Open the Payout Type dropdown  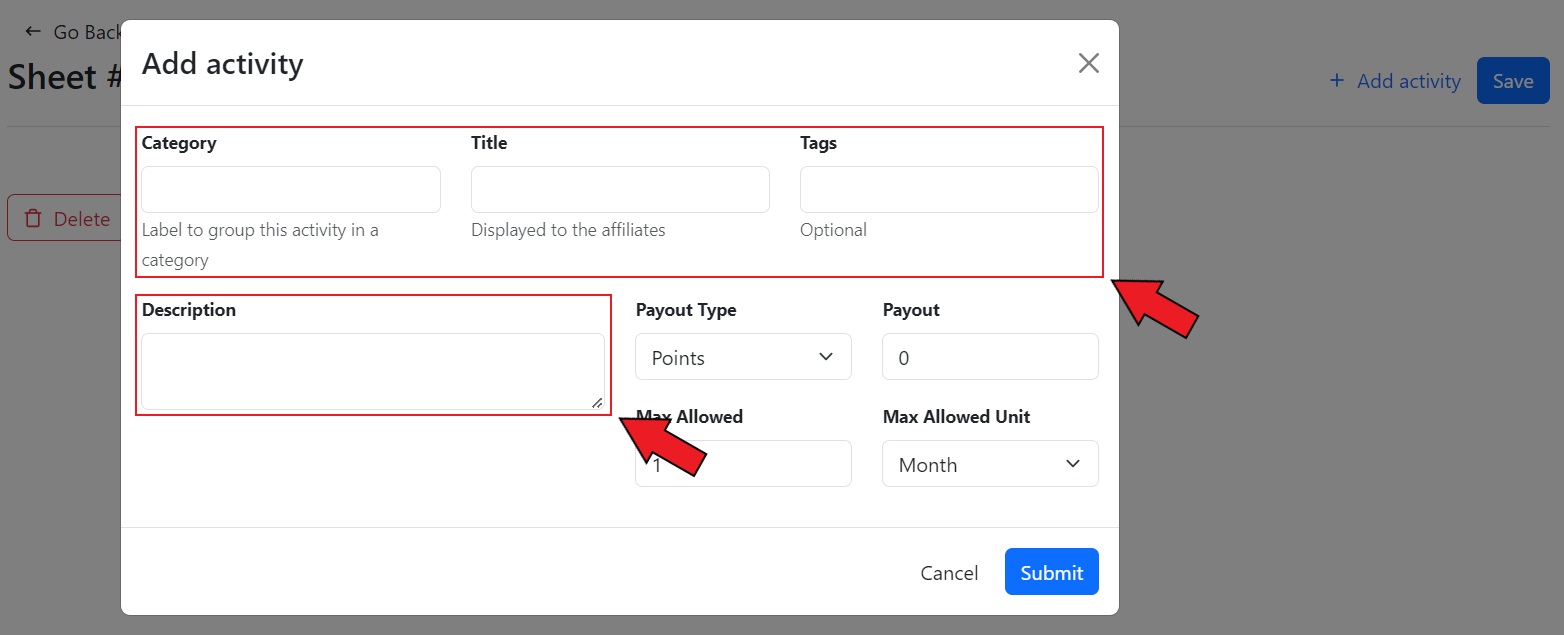click(x=743, y=357)
